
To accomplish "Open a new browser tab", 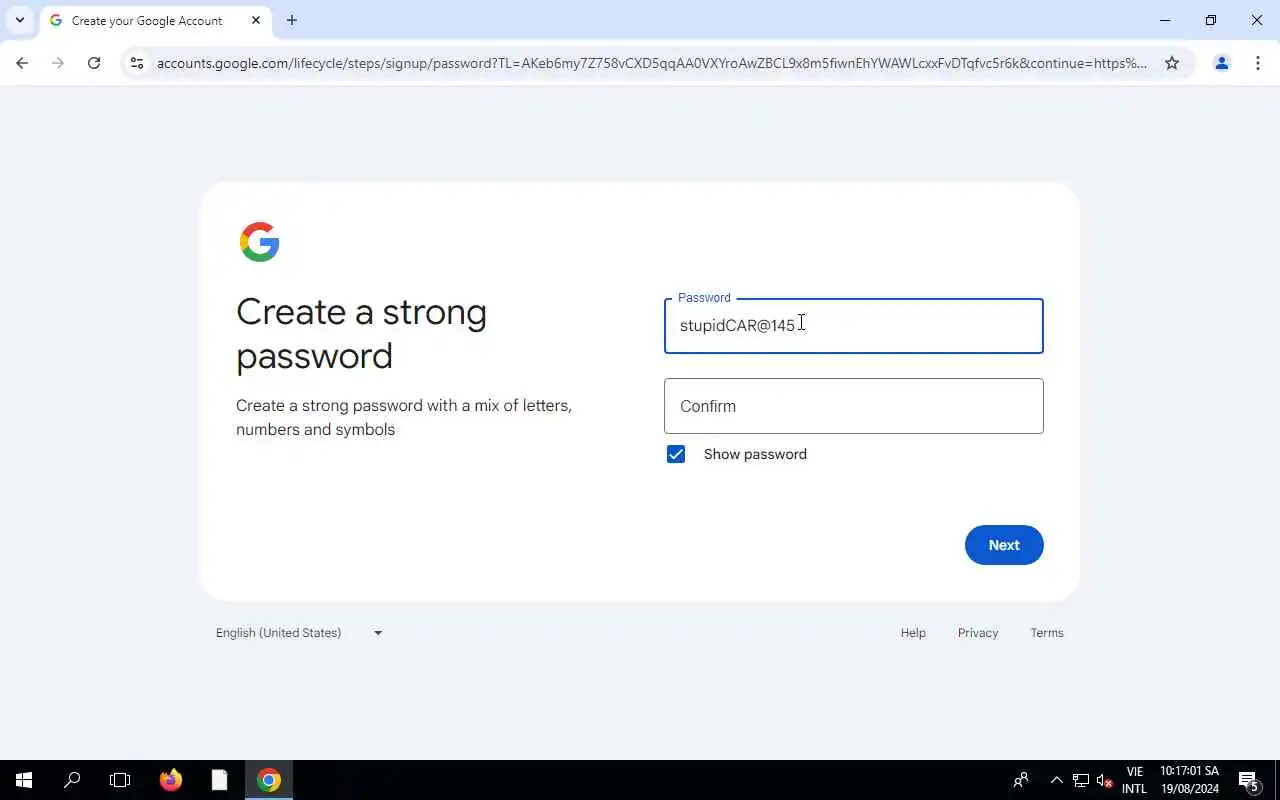I will point(292,20).
